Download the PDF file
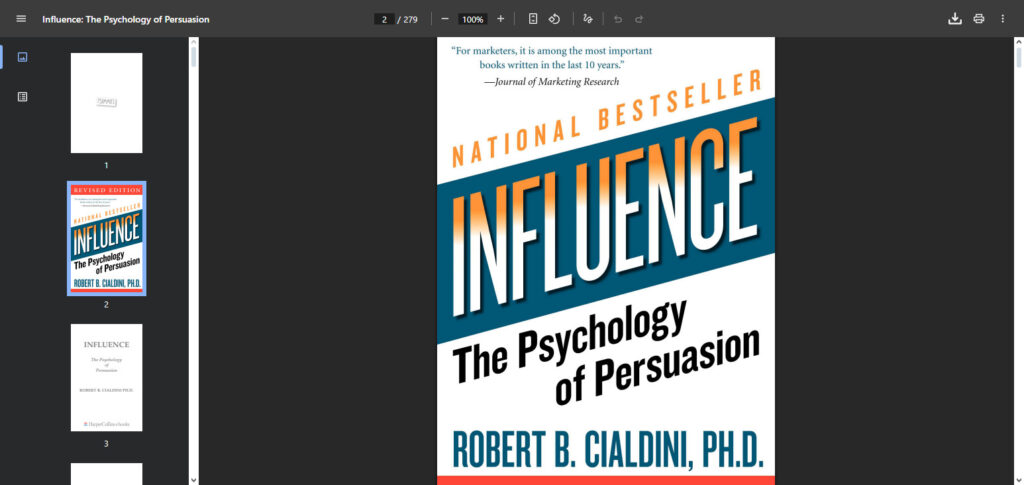Viewport: 1024px width, 485px height. tap(955, 19)
